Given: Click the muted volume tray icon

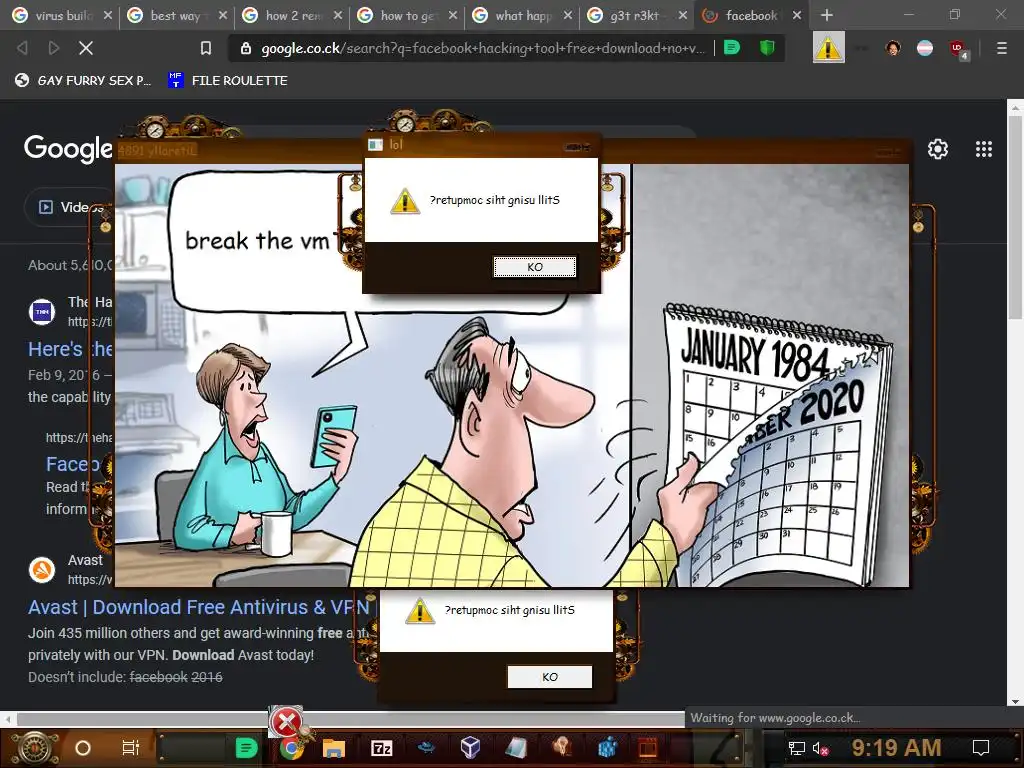Looking at the screenshot, I should (x=821, y=748).
